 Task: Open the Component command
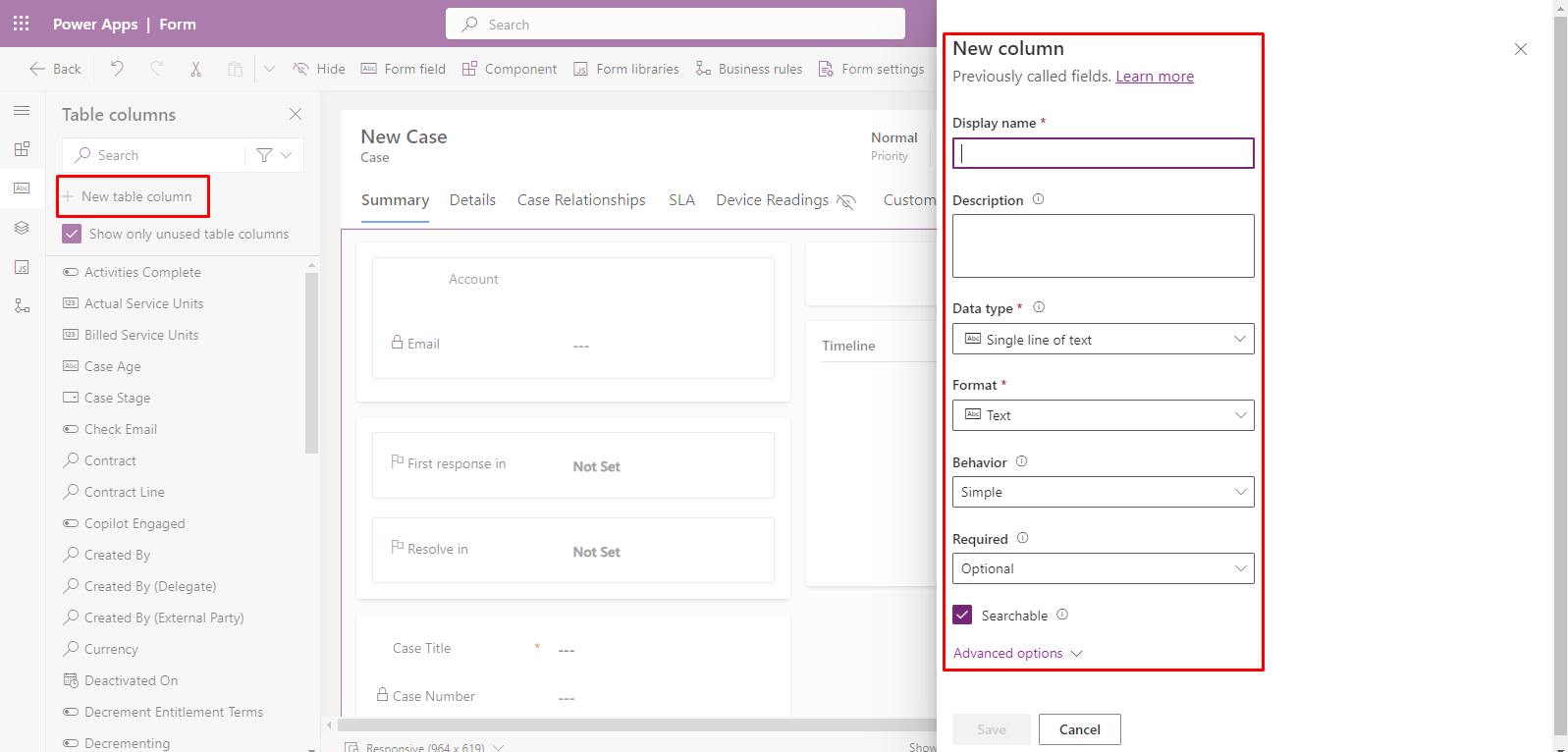tap(510, 69)
